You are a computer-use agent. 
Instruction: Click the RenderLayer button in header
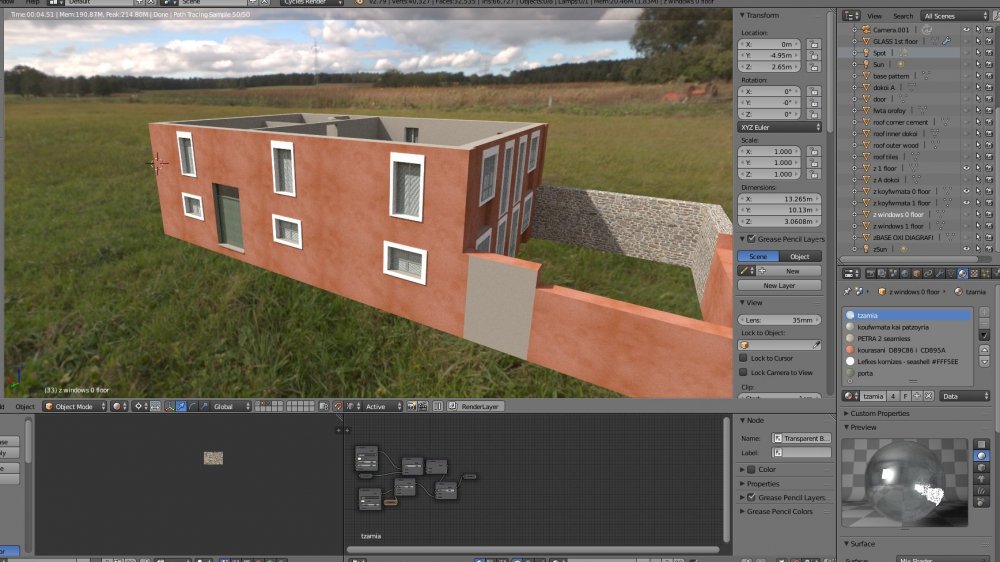[482, 407]
